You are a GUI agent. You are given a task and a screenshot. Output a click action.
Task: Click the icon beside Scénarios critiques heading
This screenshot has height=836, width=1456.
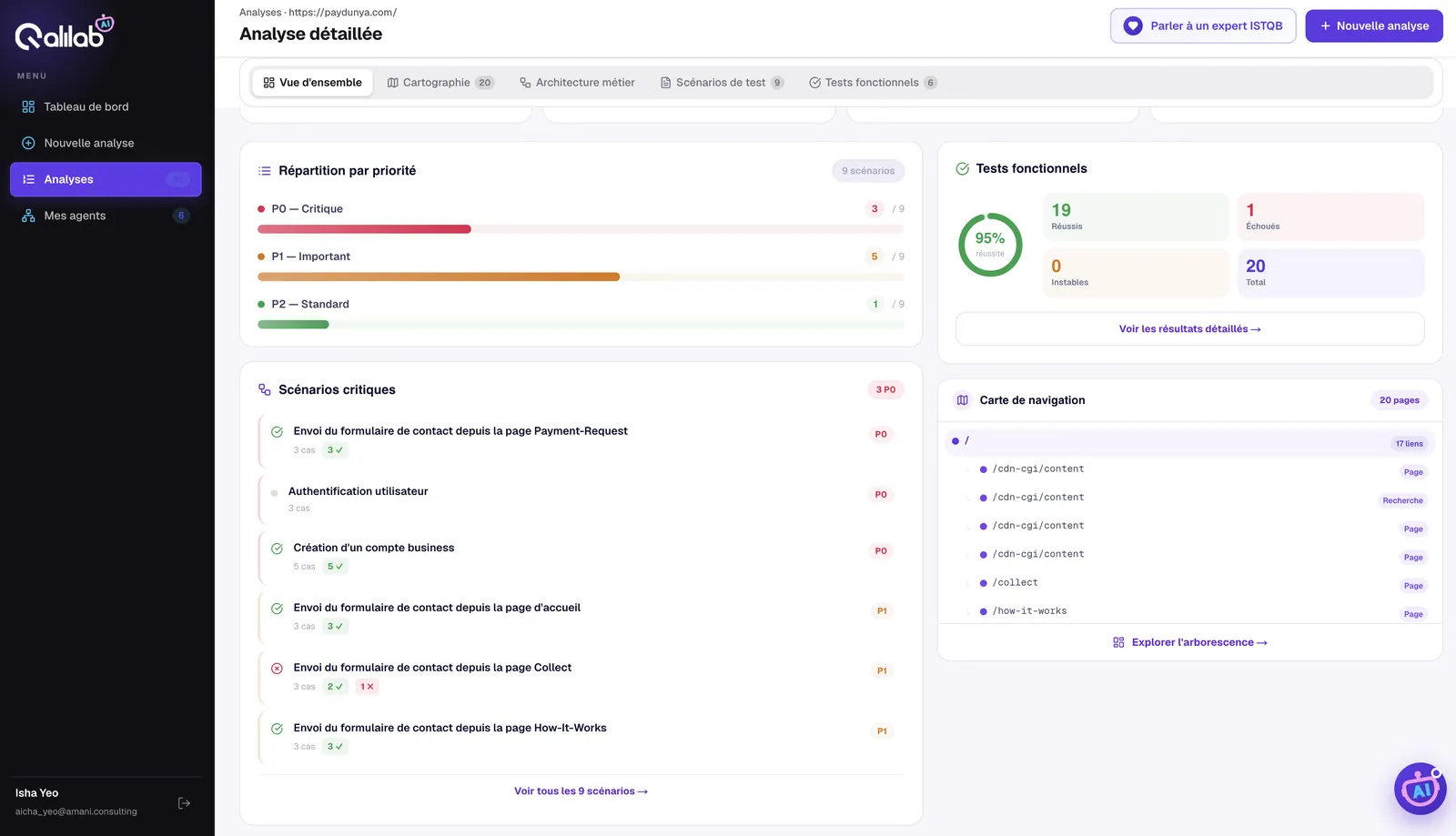264,389
